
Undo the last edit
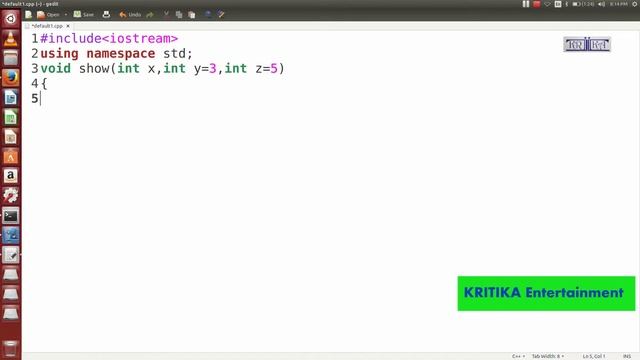pyautogui.click(x=130, y=15)
